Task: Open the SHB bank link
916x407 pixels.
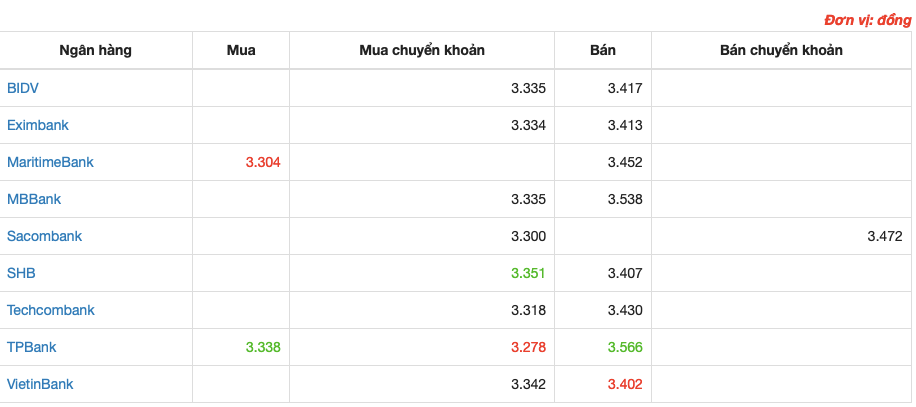Action: [x=21, y=273]
